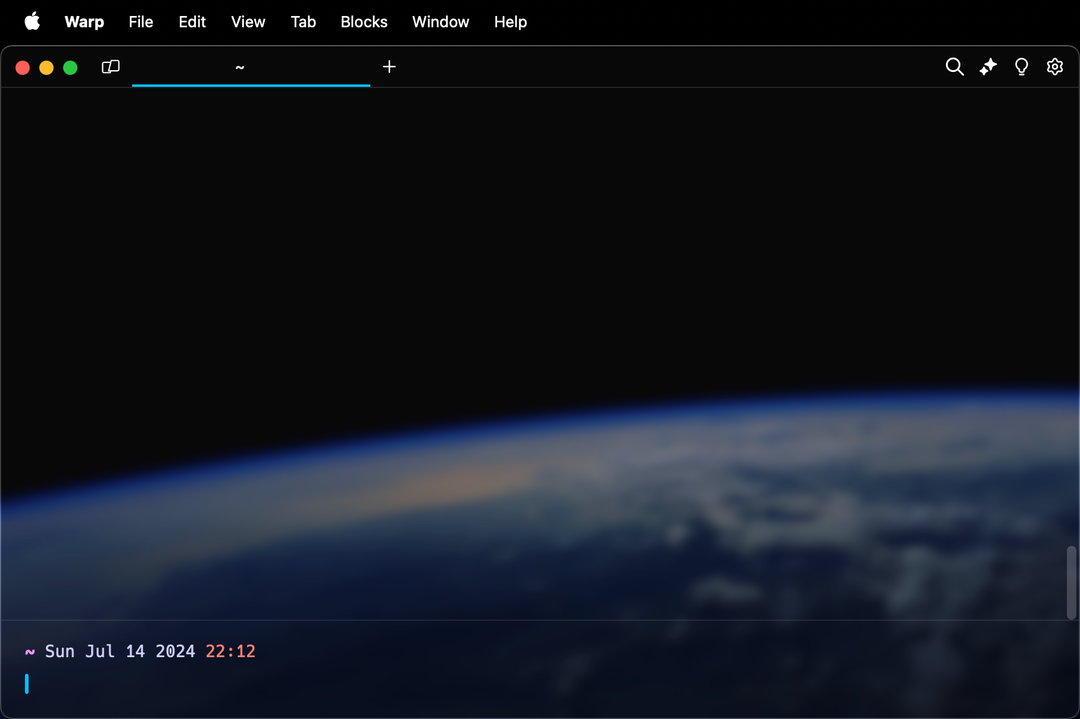Open the File menu
The width and height of the screenshot is (1080, 719).
[x=141, y=22]
